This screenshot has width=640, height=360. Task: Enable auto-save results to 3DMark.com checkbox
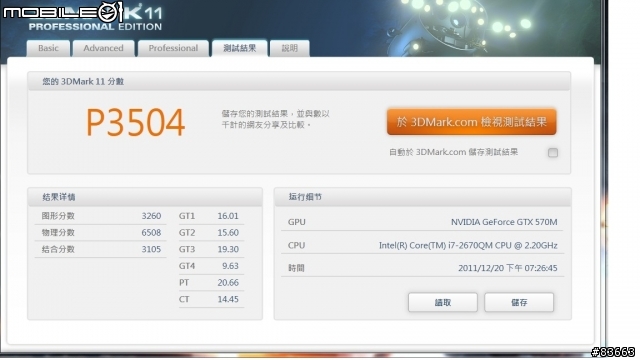coord(553,153)
